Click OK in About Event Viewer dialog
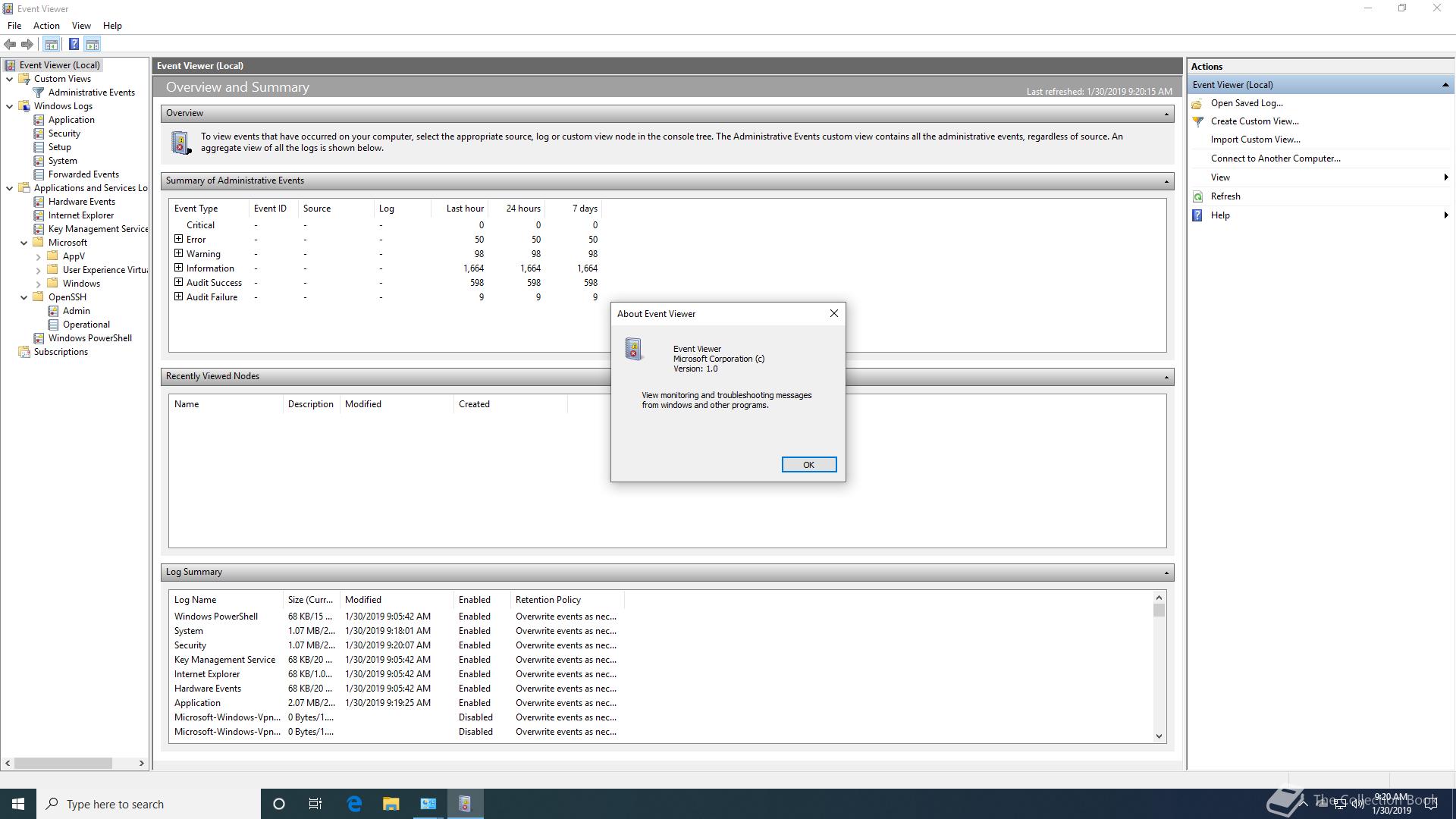 pyautogui.click(x=808, y=465)
